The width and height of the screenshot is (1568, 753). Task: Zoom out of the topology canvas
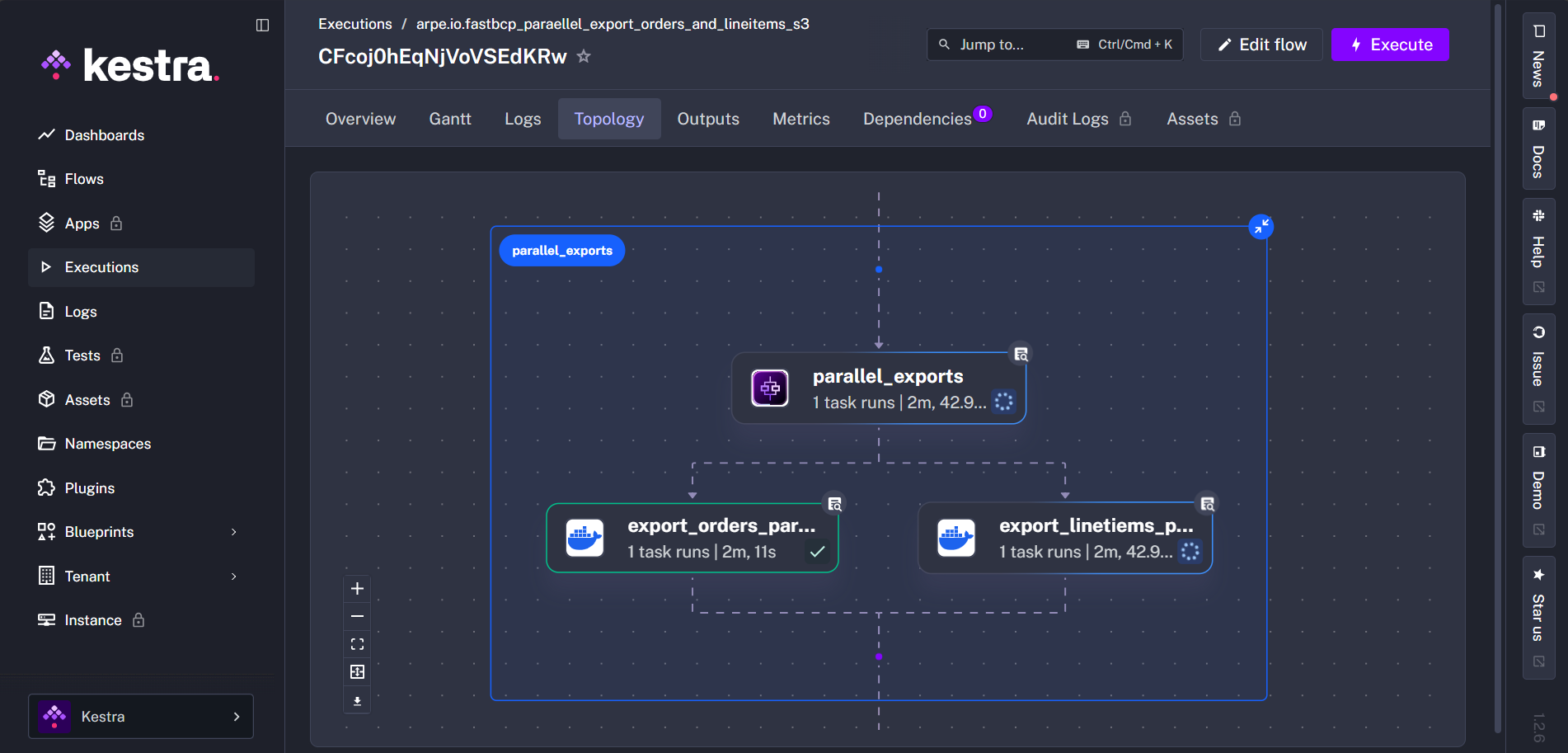[357, 616]
